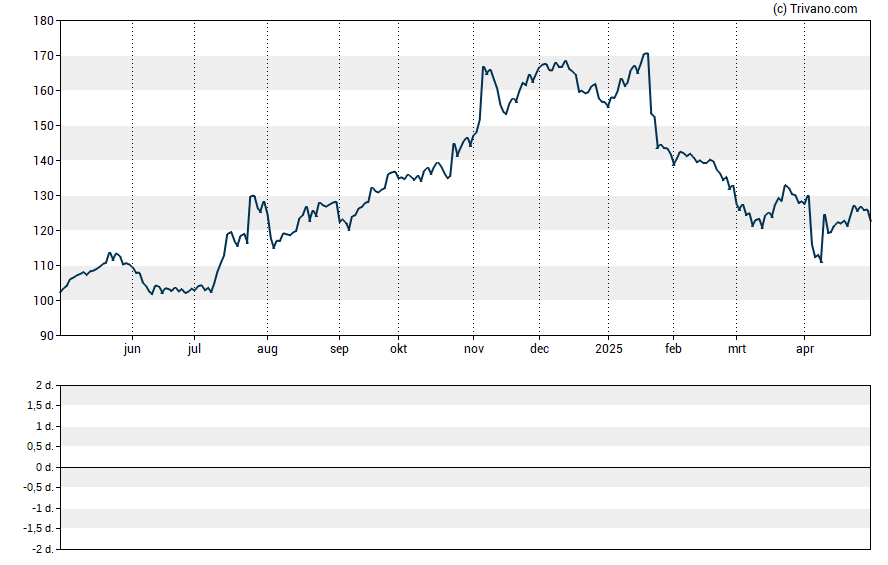Click the '0 d.' lower axis label

coord(45,467)
